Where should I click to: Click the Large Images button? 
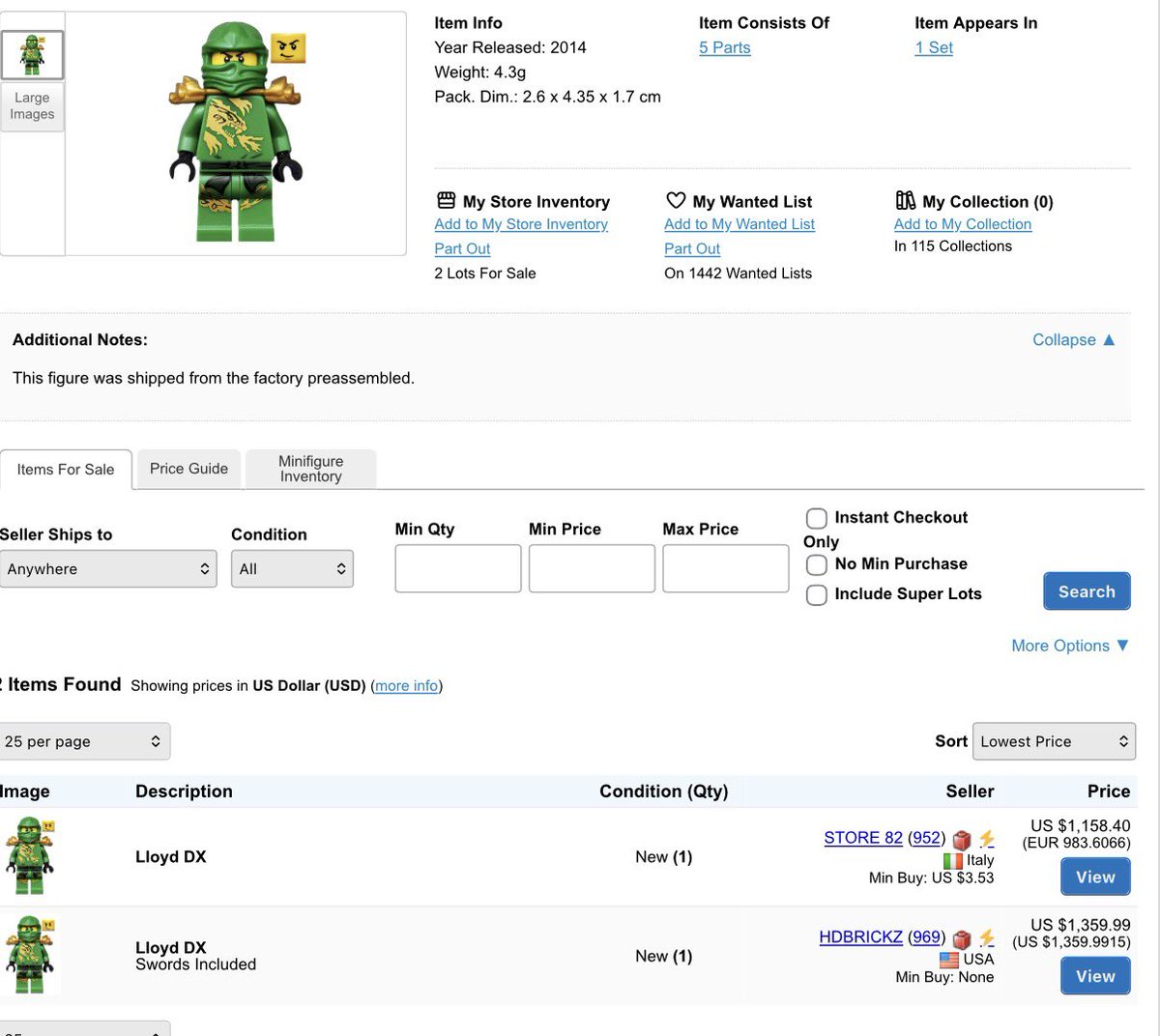(32, 105)
